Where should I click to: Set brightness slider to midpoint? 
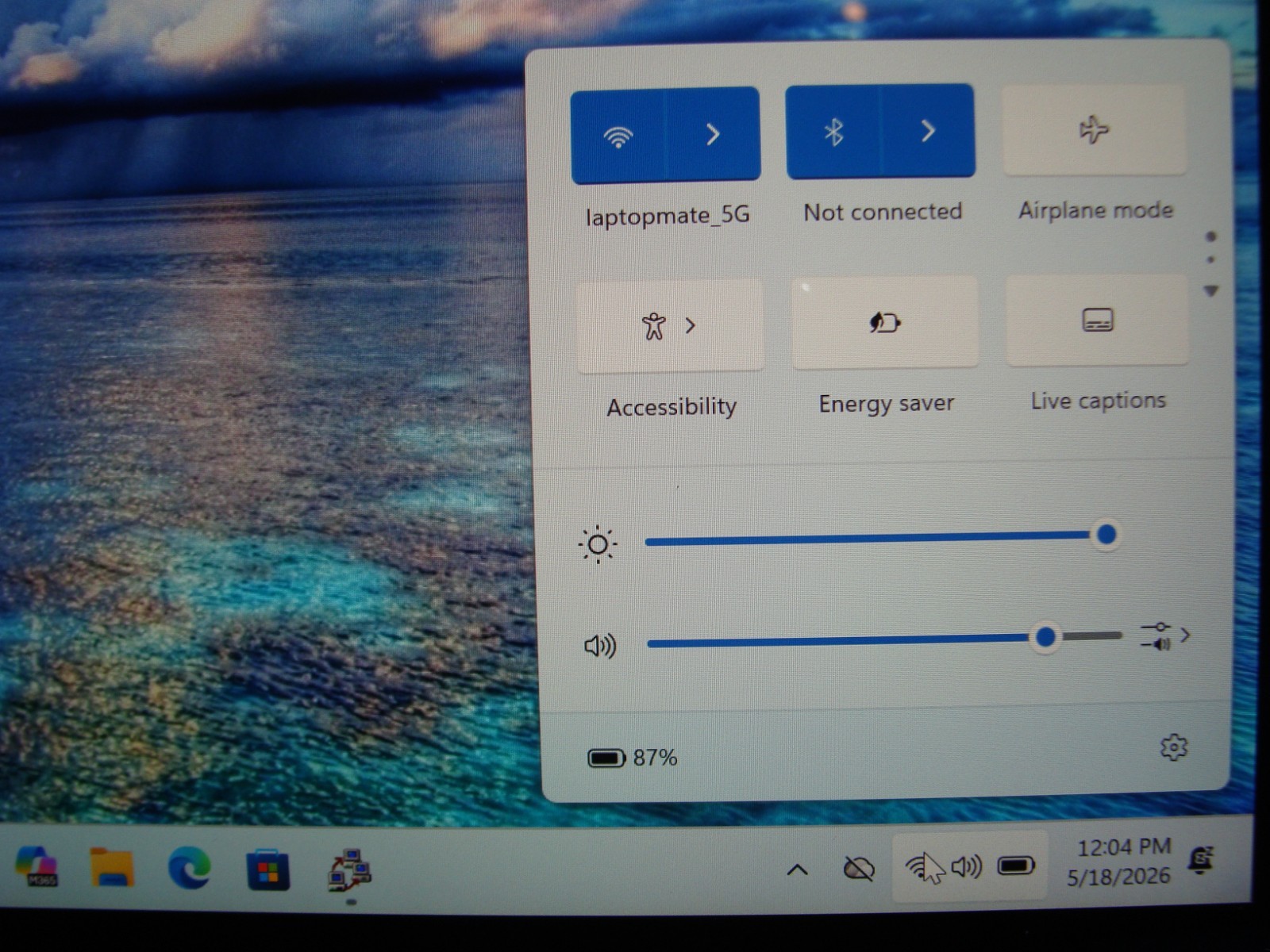click(x=876, y=539)
